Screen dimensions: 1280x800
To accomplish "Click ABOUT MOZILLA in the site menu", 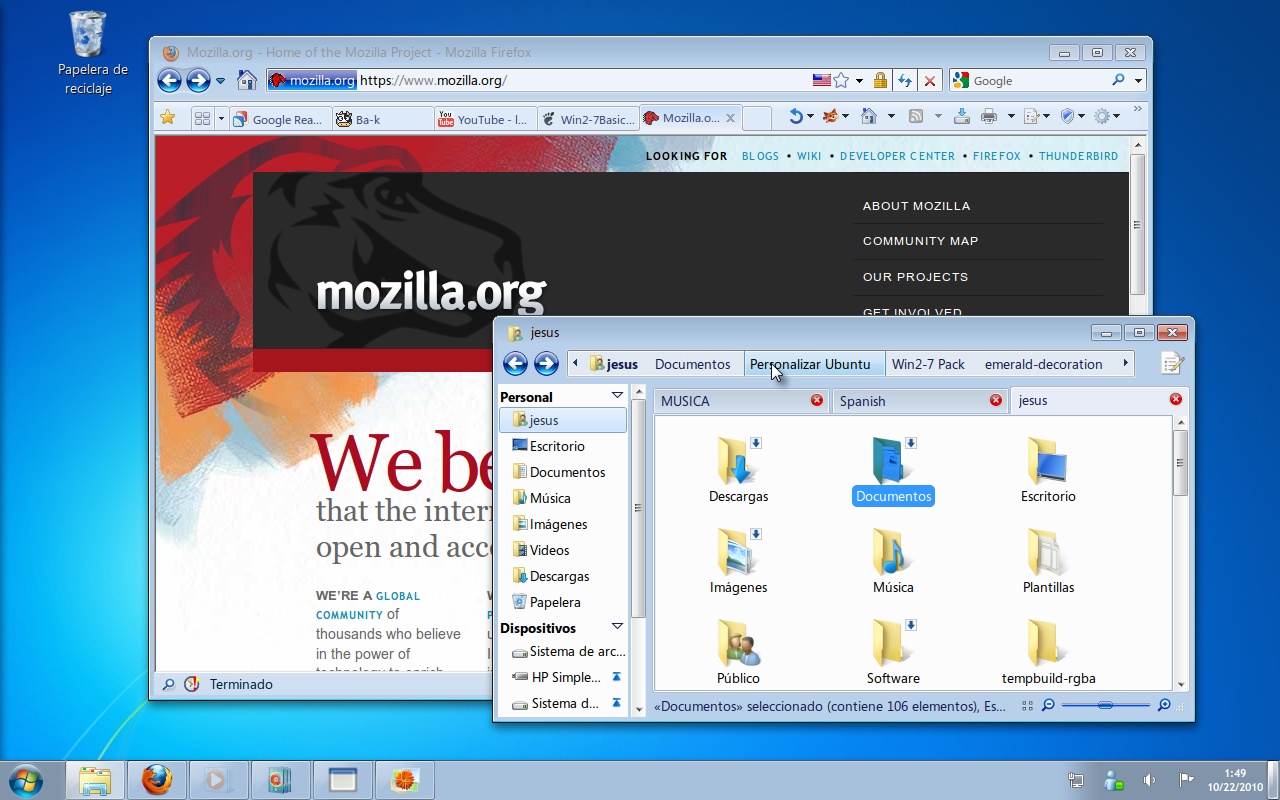I will [916, 206].
